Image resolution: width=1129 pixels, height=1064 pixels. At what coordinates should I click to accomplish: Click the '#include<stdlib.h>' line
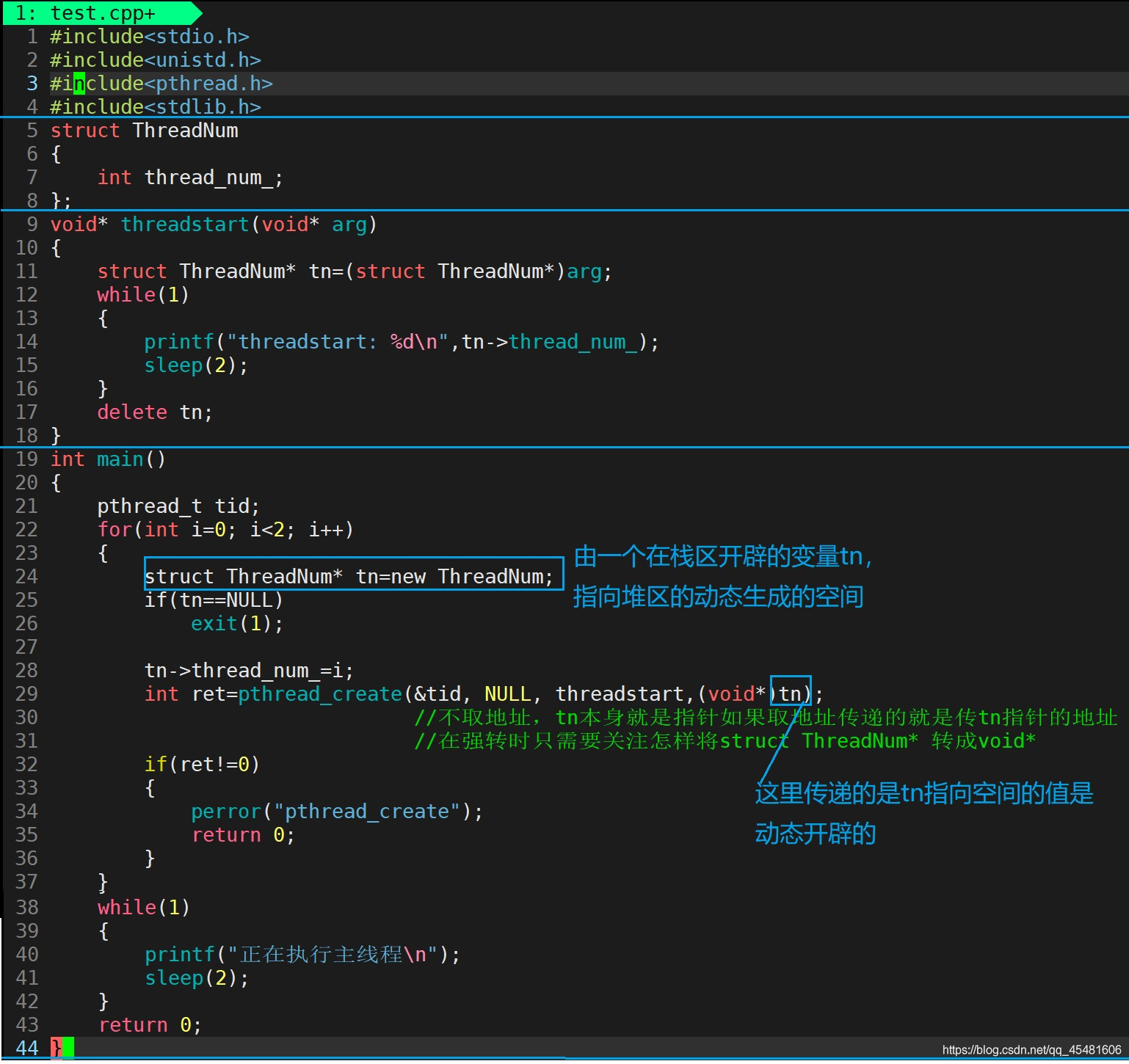[x=156, y=107]
